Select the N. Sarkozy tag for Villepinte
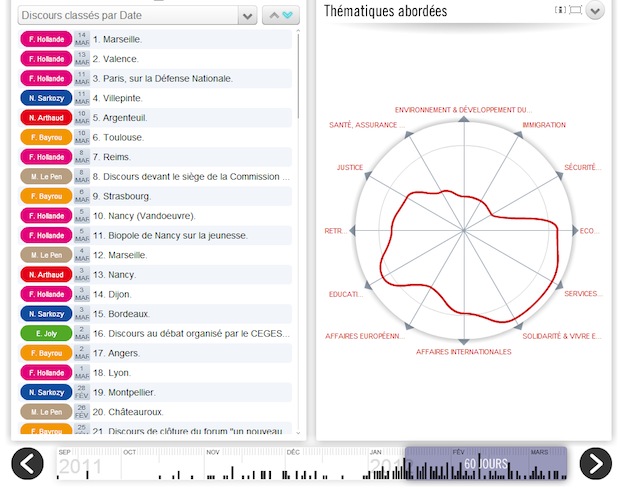Image resolution: width=620 pixels, height=493 pixels. pyautogui.click(x=46, y=98)
